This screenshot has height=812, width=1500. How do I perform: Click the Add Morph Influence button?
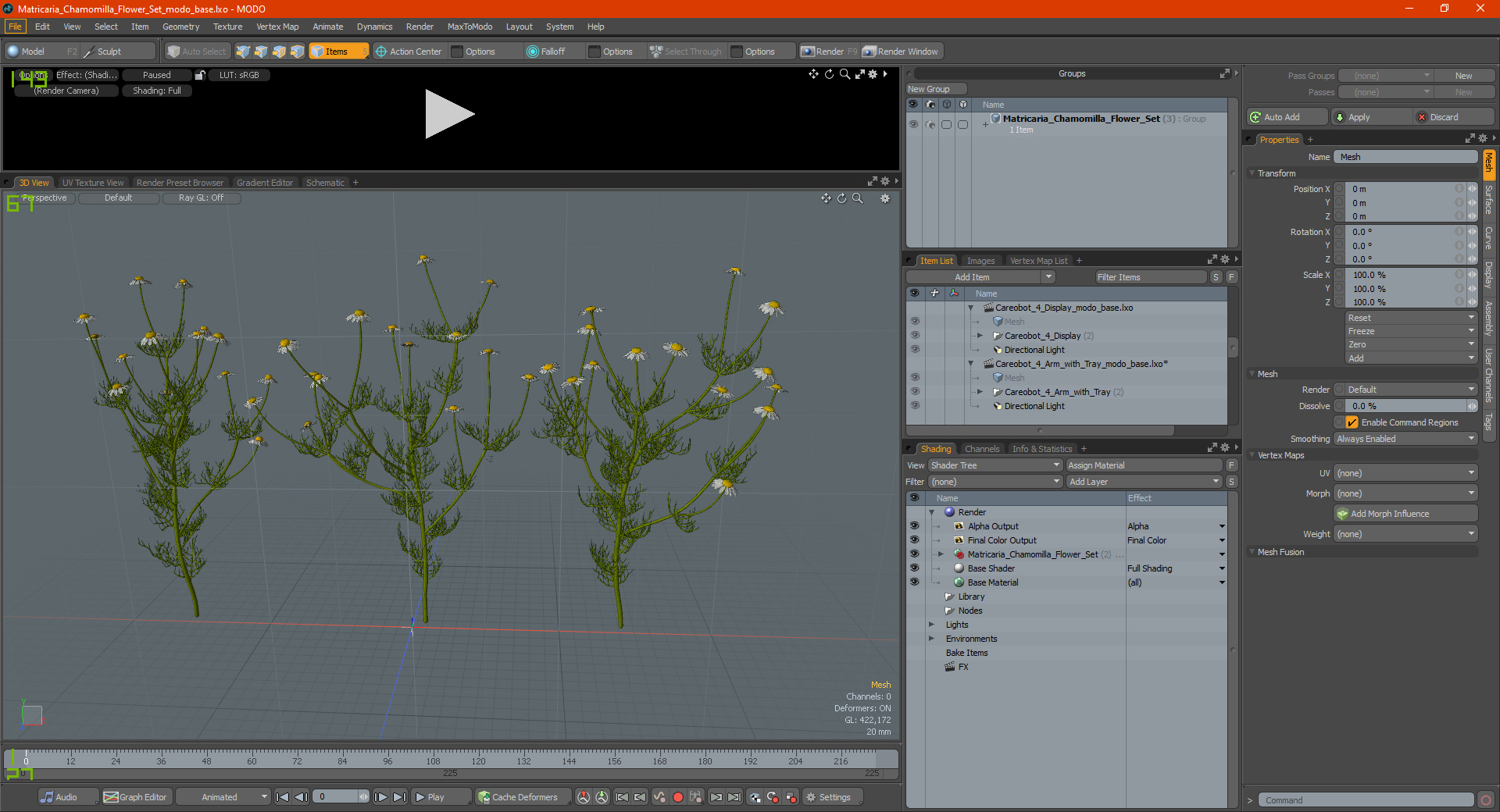pos(1405,514)
